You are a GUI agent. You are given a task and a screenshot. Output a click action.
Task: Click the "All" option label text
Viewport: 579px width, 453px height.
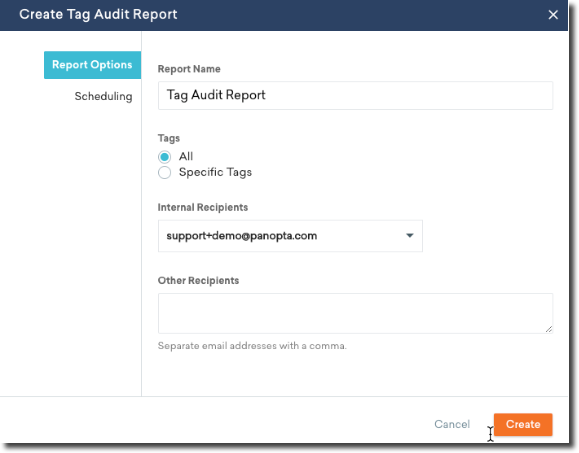[x=186, y=157]
